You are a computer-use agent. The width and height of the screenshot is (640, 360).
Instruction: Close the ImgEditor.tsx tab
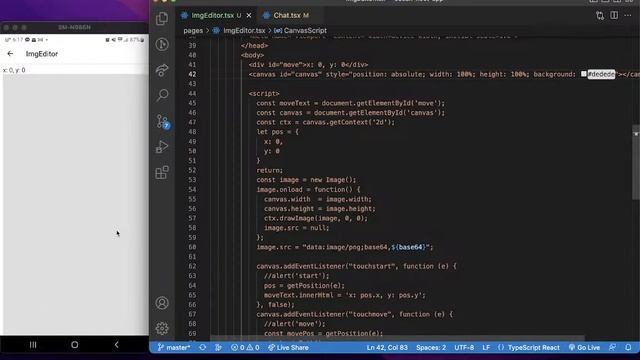[249, 16]
